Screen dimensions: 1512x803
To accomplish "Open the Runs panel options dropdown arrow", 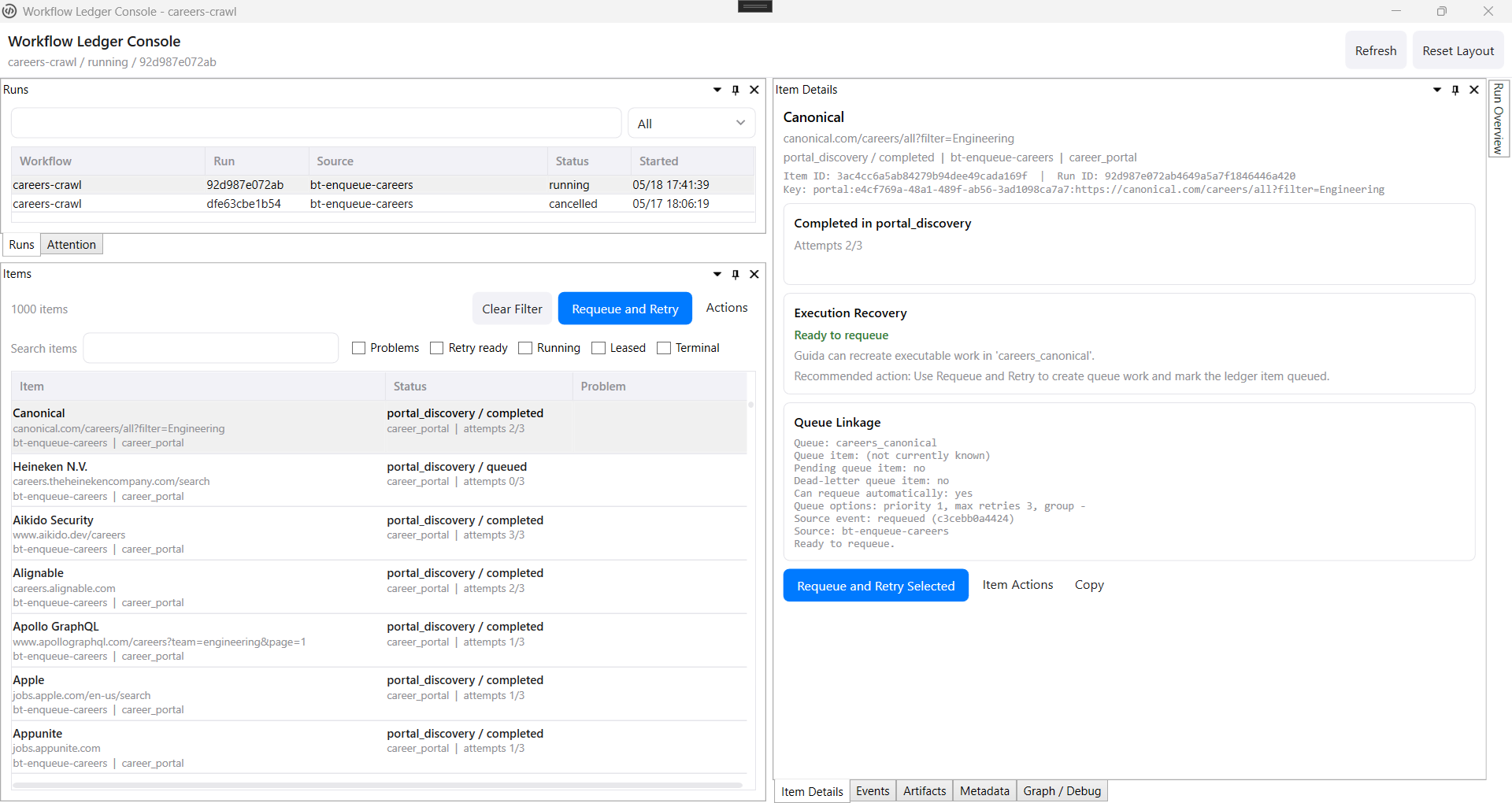I will coord(717,90).
